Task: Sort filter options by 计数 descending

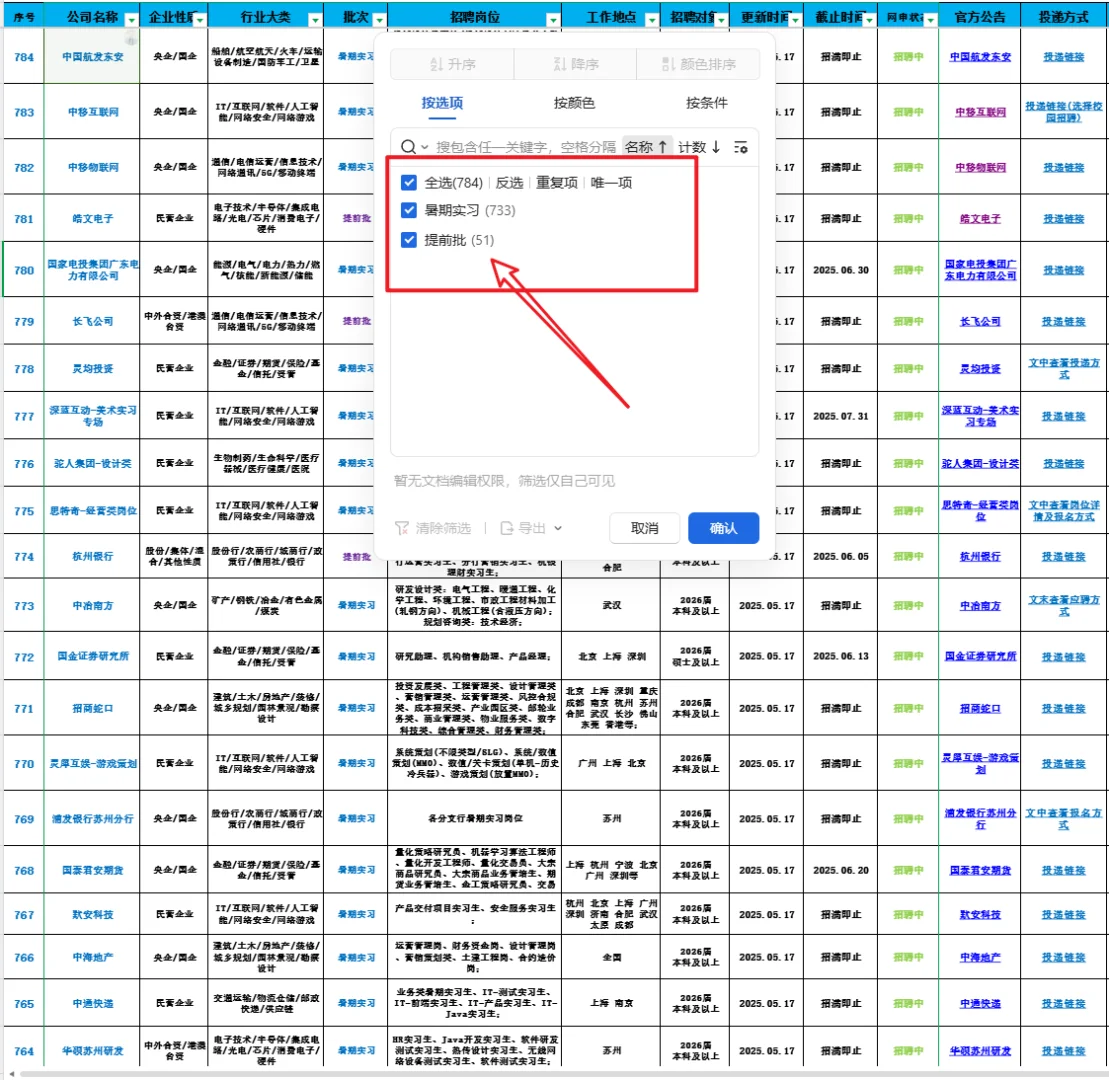Action: coord(699,147)
